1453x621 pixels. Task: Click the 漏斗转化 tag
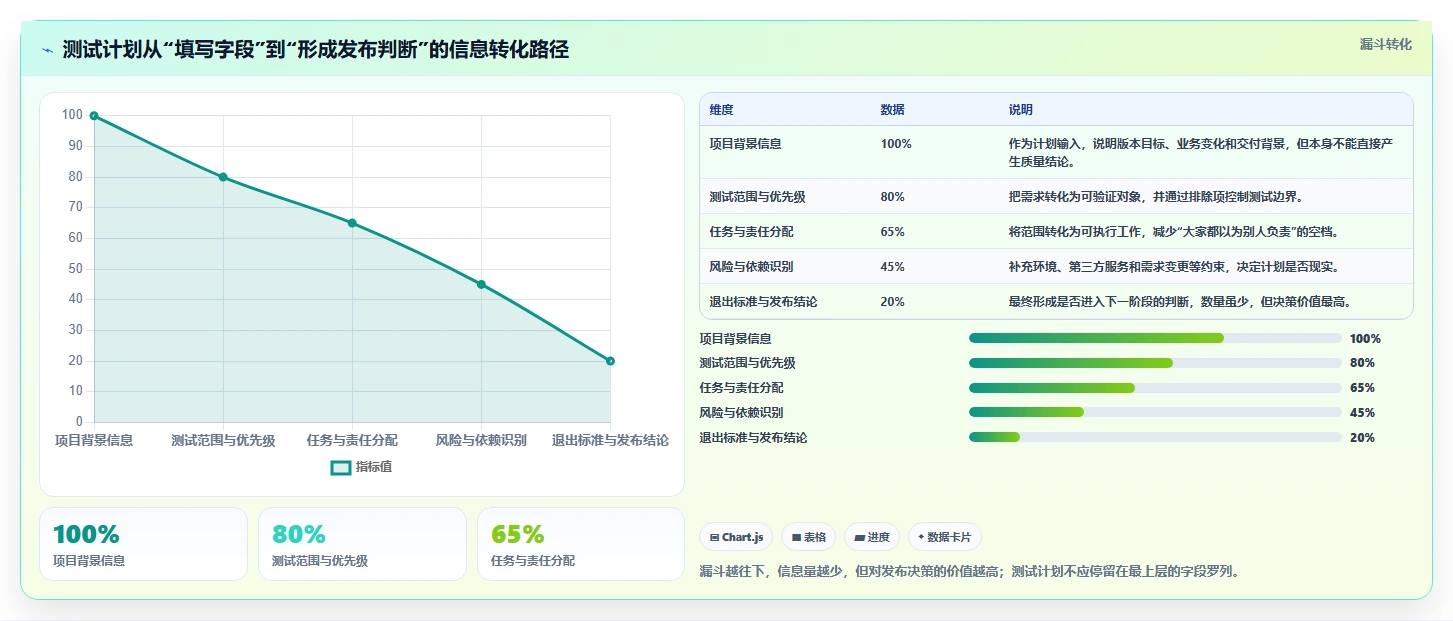[1386, 44]
